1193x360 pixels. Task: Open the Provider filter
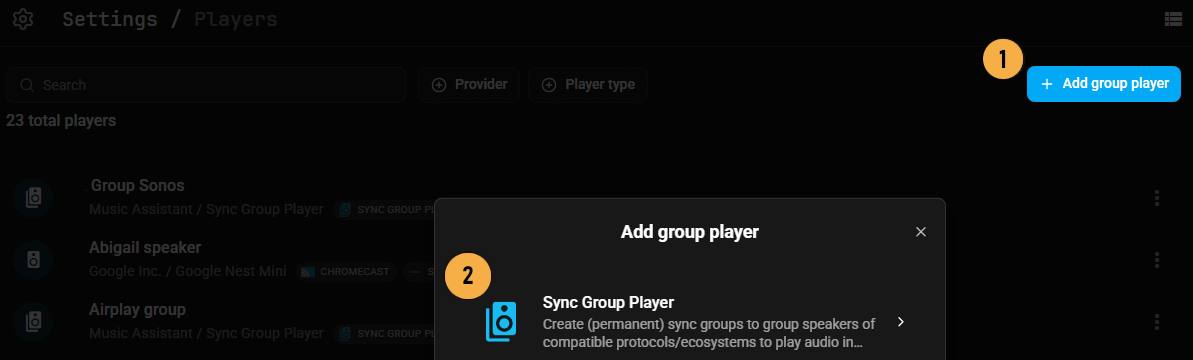(469, 84)
